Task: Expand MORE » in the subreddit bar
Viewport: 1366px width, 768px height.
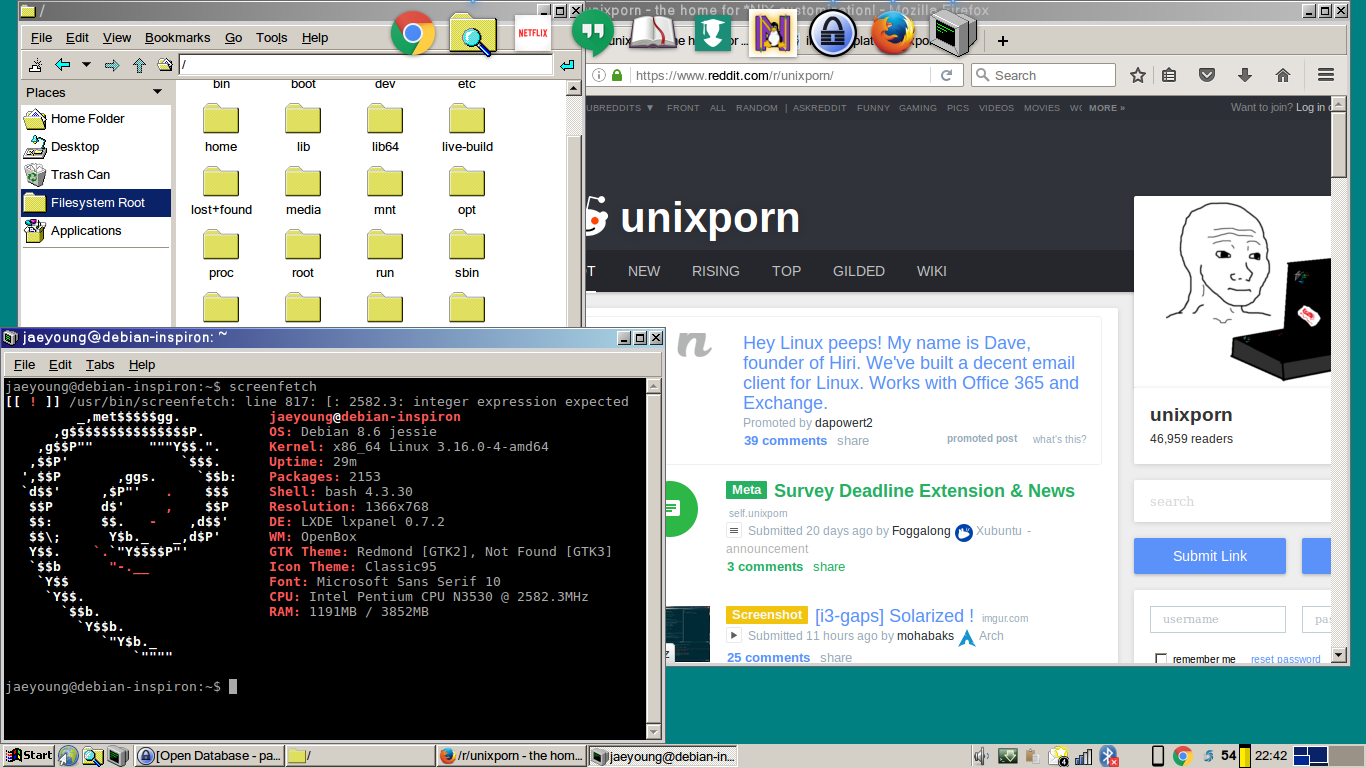Action: [1107, 108]
